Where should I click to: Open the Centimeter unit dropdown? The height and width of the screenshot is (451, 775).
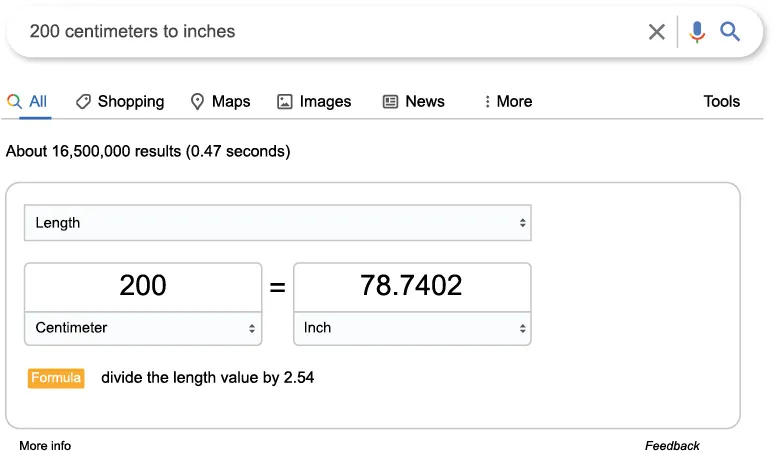[x=143, y=328]
